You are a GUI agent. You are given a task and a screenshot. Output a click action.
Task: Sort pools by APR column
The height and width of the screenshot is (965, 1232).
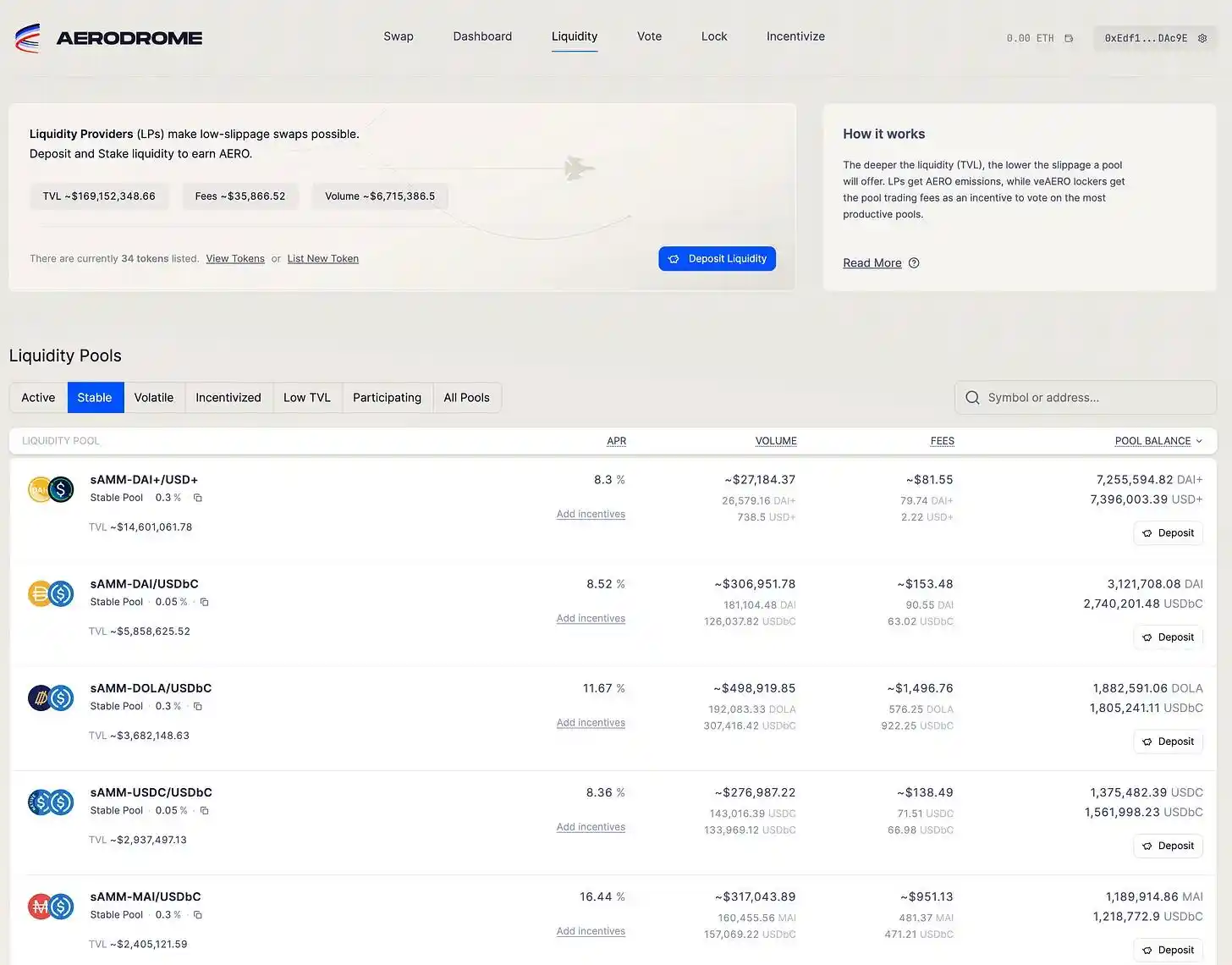[616, 441]
